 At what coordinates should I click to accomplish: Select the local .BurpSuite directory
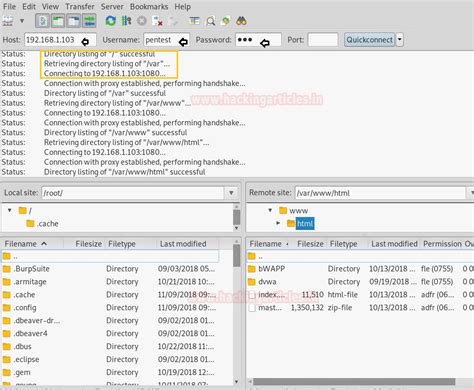coord(110,269)
